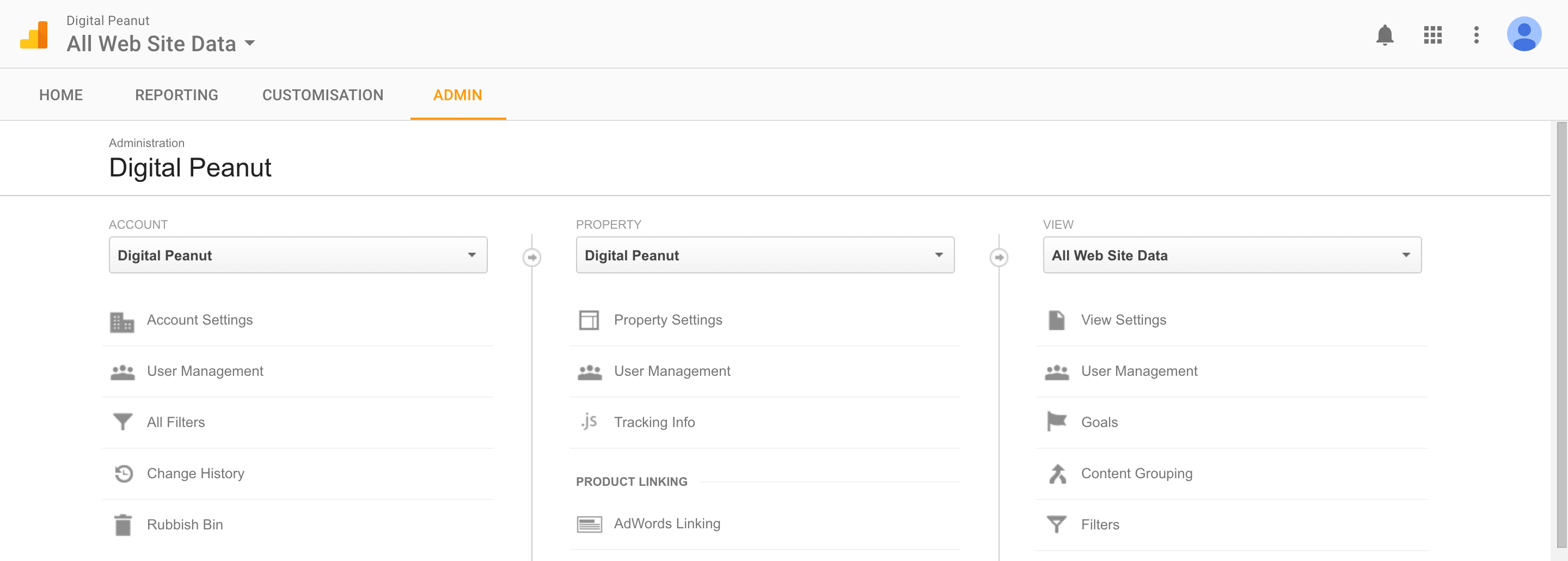The width and height of the screenshot is (1568, 561).
Task: Open the Google apps grid
Action: pyautogui.click(x=1433, y=35)
